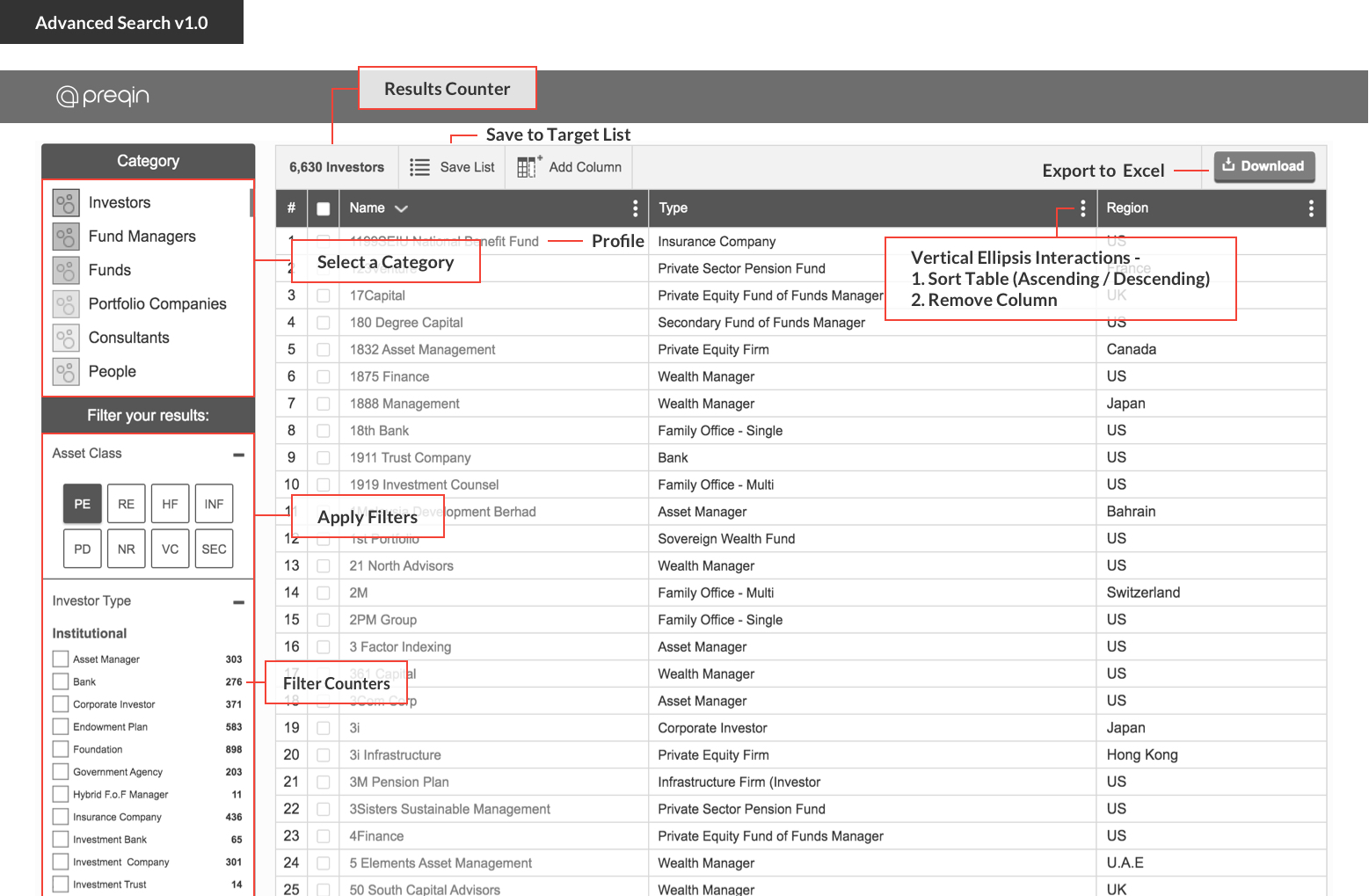Open the 1888 Management profile
This screenshot has height=896, width=1369.
point(404,404)
